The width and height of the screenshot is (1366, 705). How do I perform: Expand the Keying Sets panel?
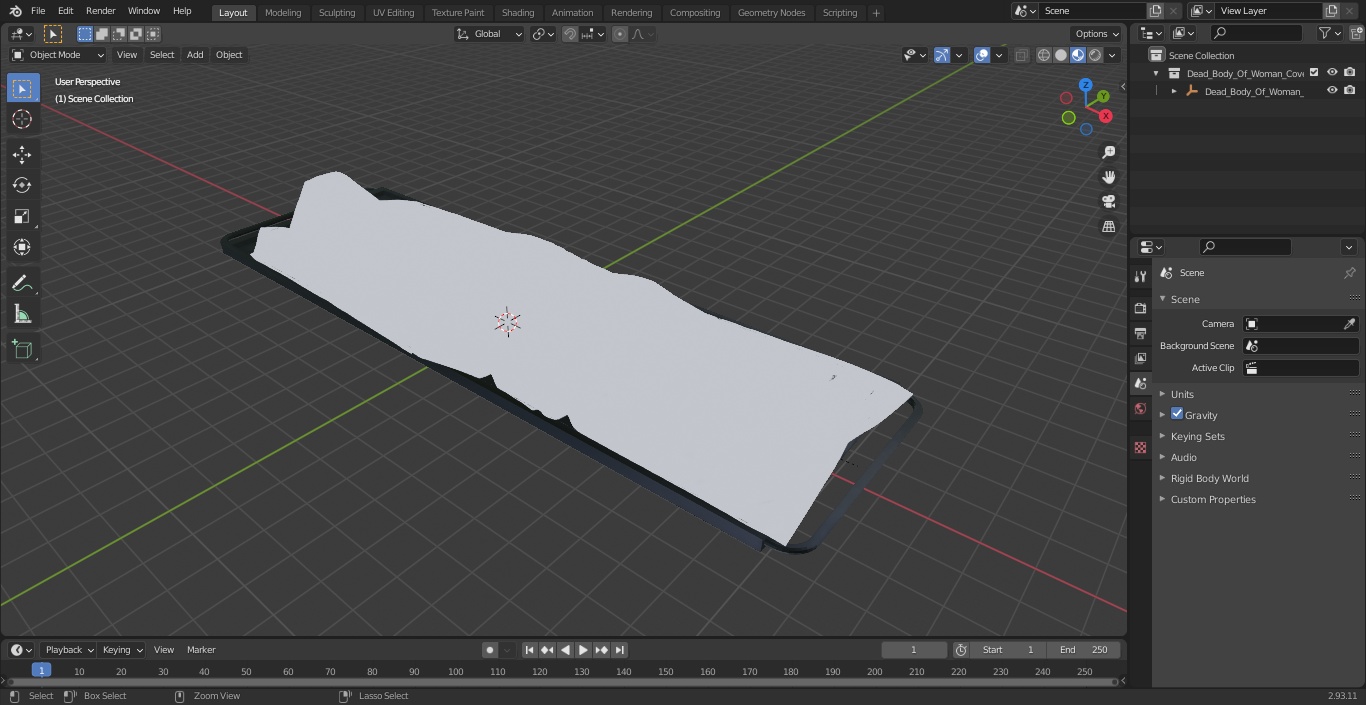click(1197, 436)
